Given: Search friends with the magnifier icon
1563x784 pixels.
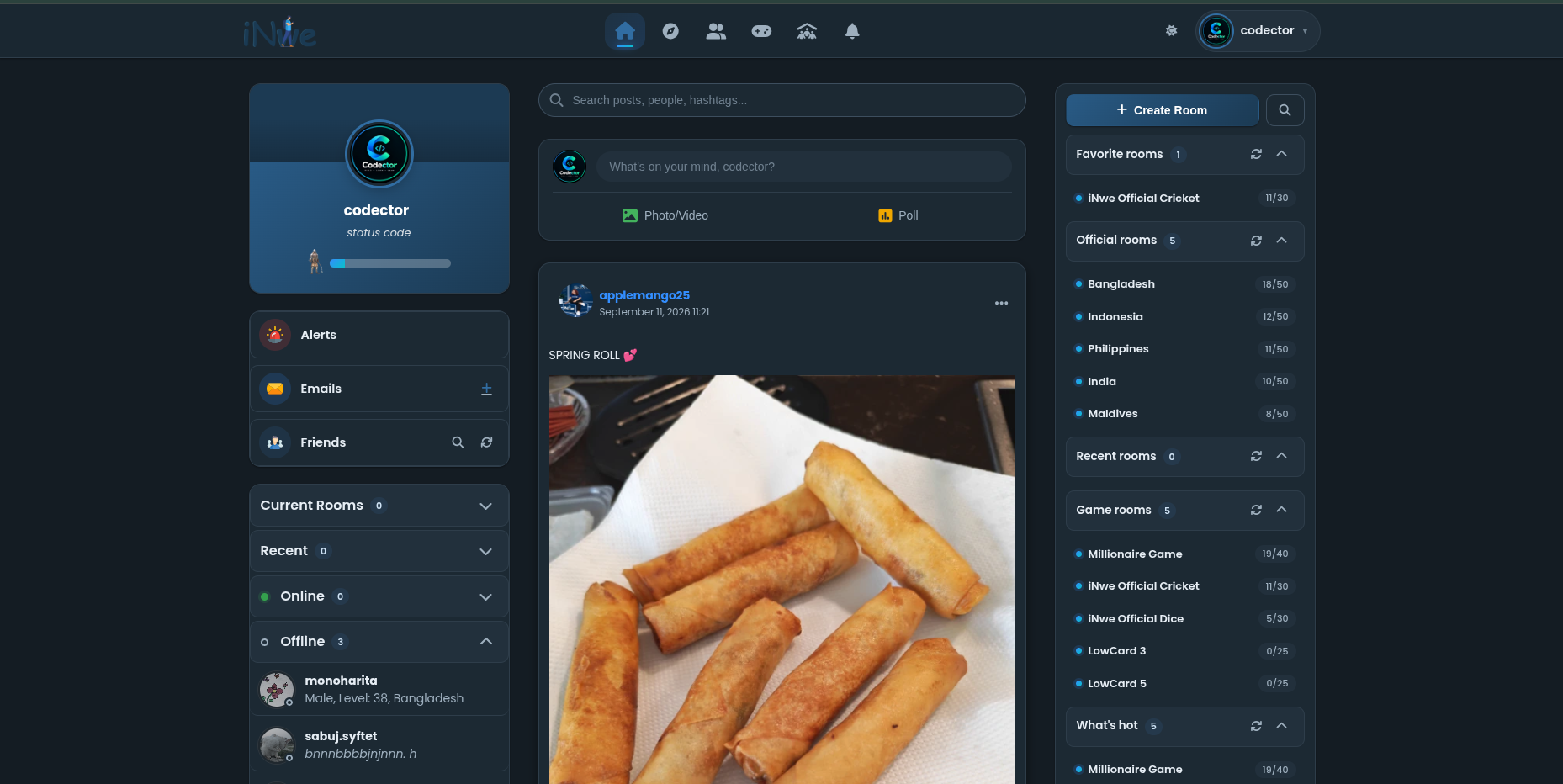Looking at the screenshot, I should click(x=458, y=442).
